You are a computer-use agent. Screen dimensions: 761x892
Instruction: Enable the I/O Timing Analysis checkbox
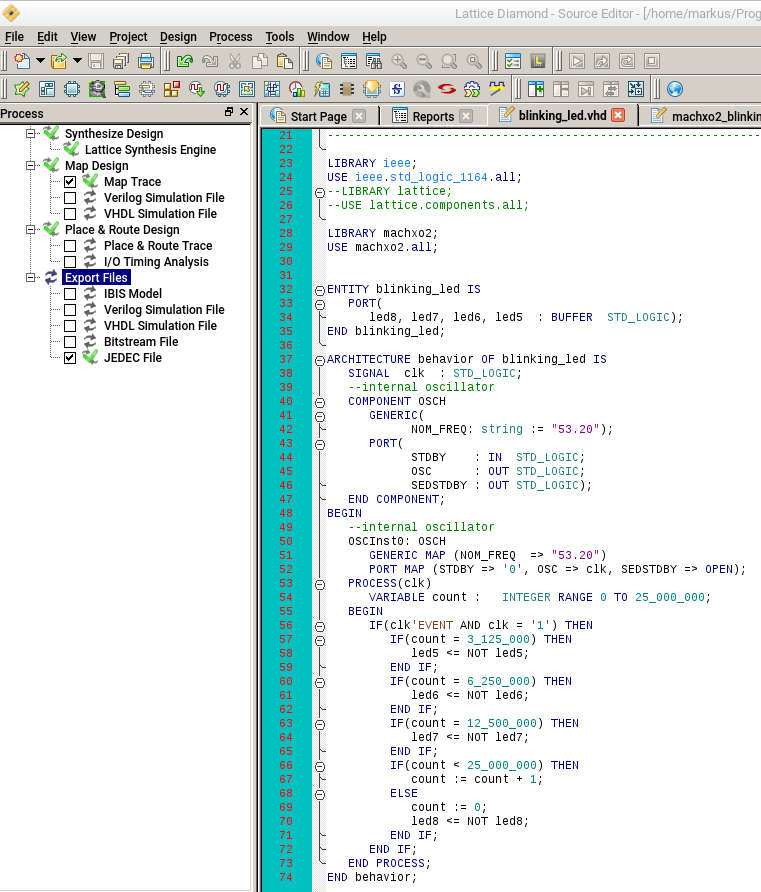(70, 262)
